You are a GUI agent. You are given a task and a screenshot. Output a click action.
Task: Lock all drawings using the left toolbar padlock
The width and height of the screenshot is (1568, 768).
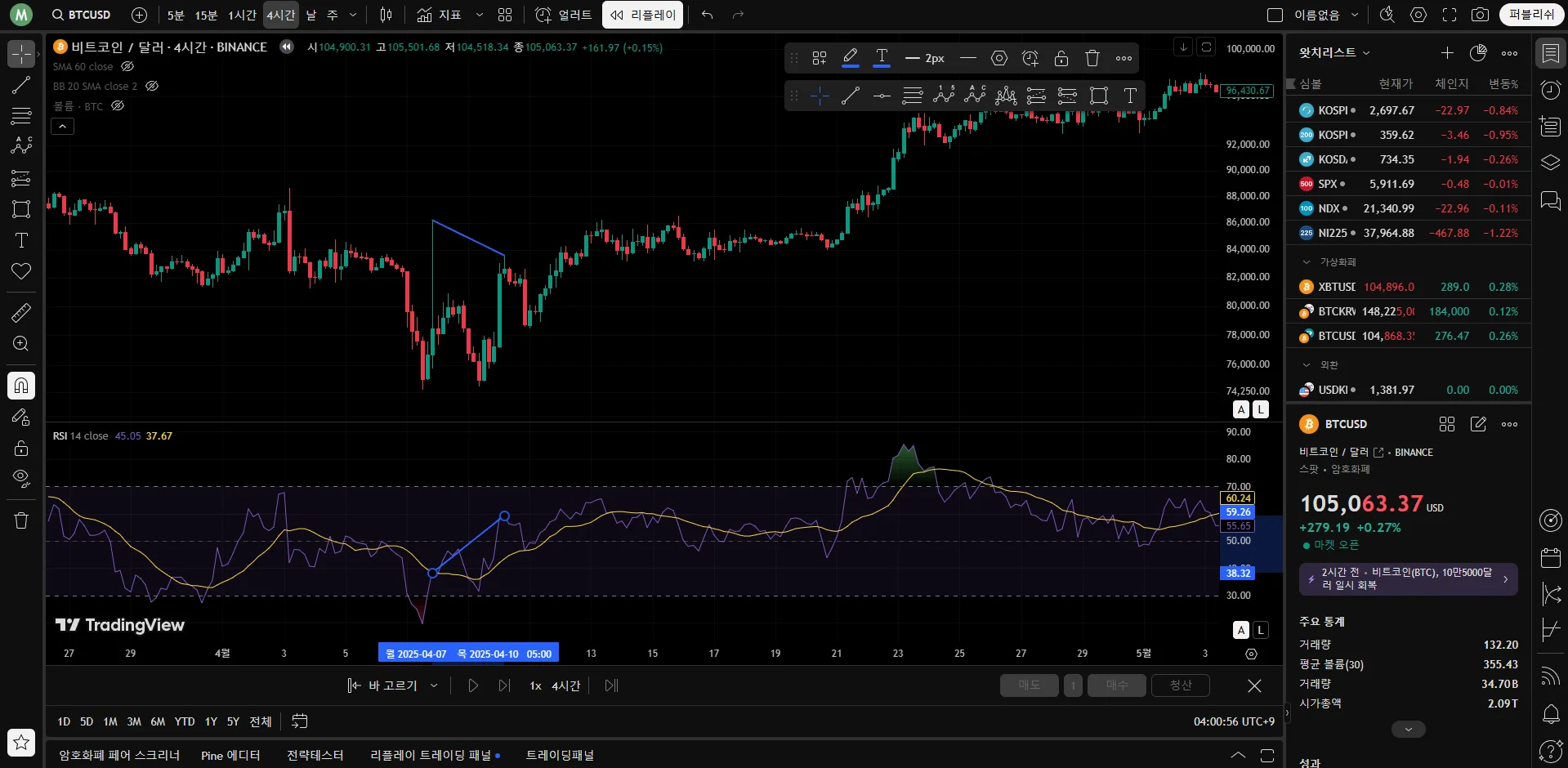click(x=21, y=448)
